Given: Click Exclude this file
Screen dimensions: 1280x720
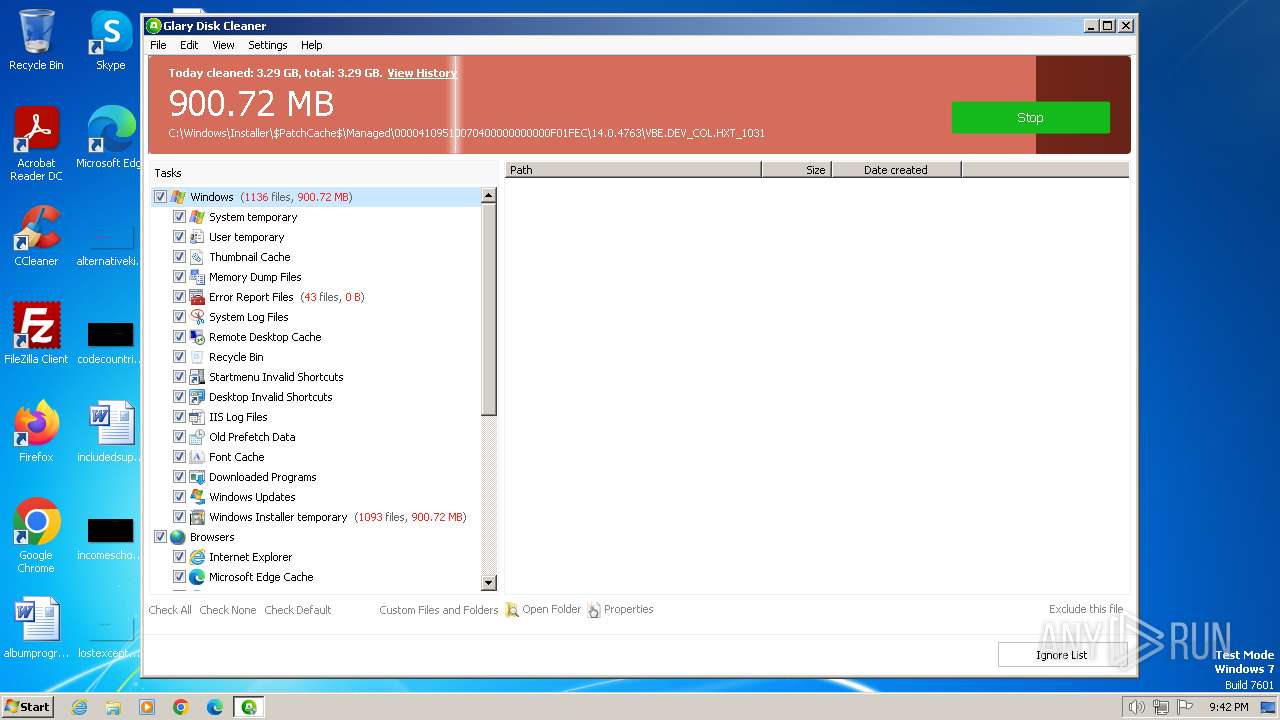Looking at the screenshot, I should 1086,609.
